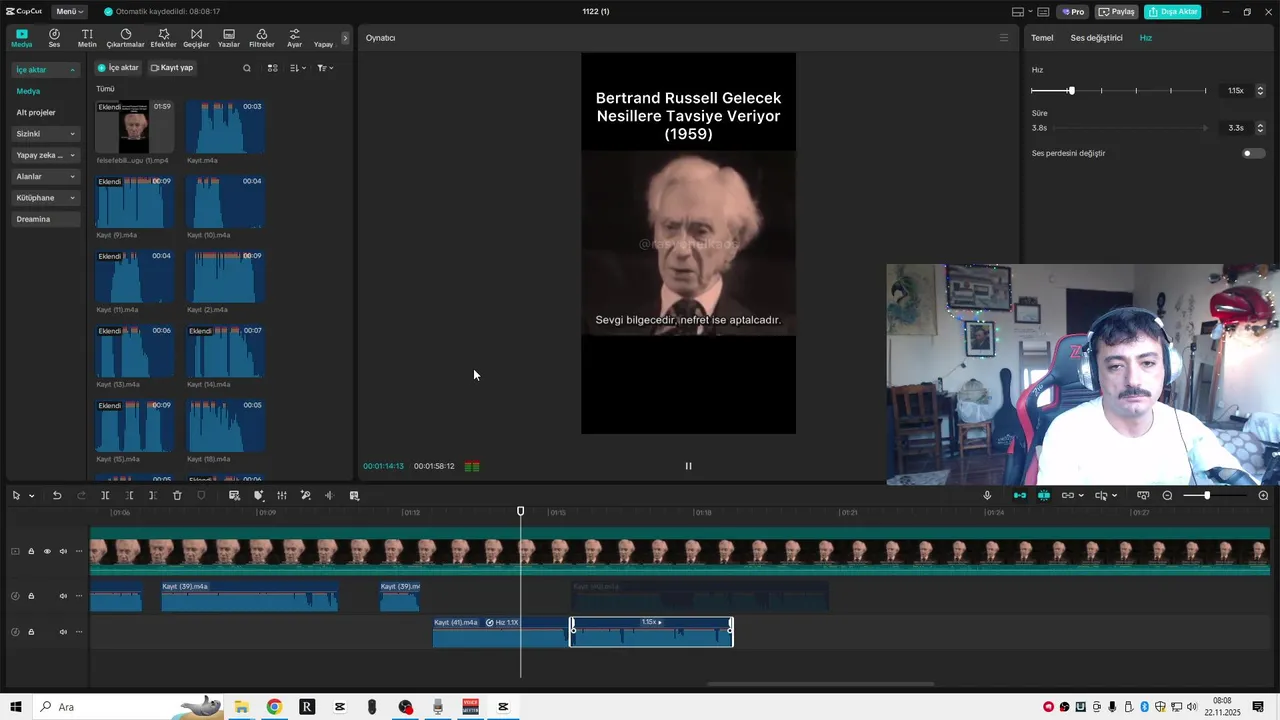1280x720 pixels.
Task: Open the Çıkartmalar stickers panel
Action: 126,38
